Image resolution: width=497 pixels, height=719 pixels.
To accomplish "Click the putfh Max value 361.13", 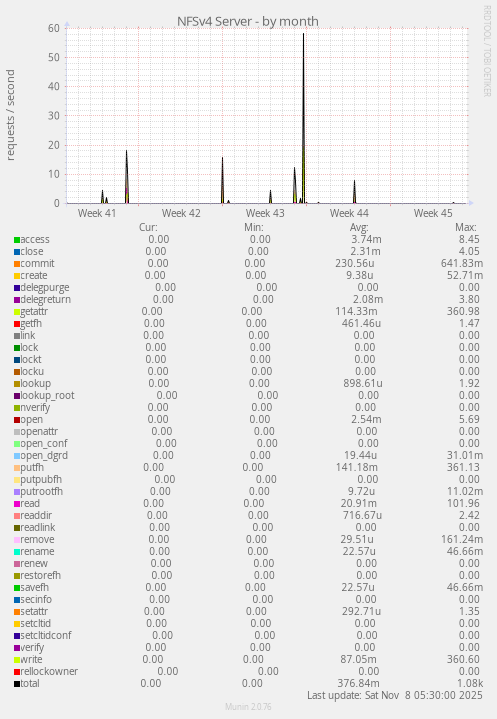I will pyautogui.click(x=463, y=467).
